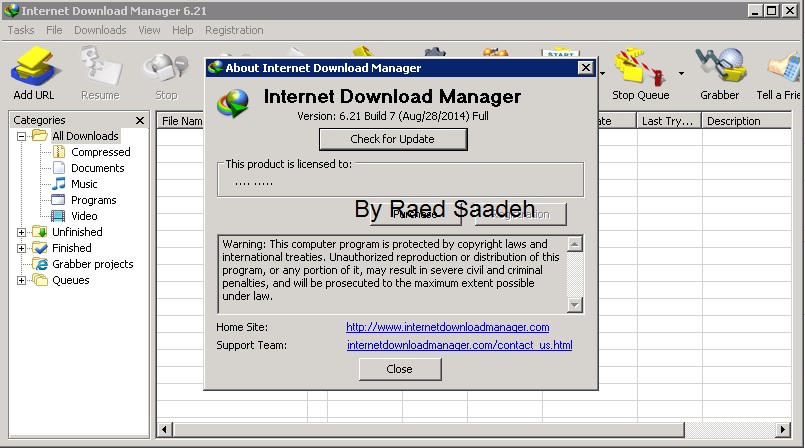The width and height of the screenshot is (805, 448).
Task: Open the internetdownloadmanager.com home site link
Action: point(447,327)
